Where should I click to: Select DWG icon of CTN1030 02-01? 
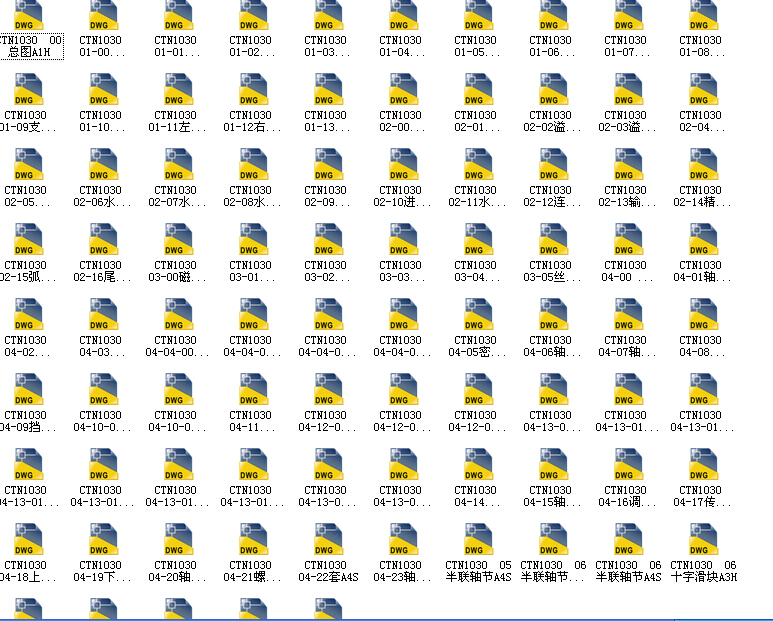coord(478,89)
